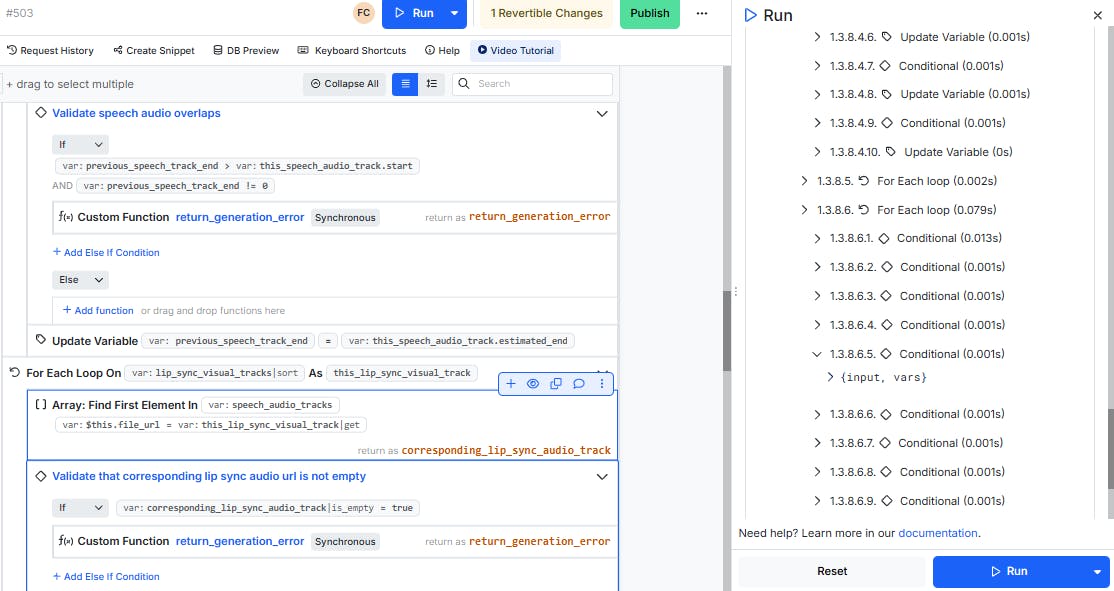The width and height of the screenshot is (1114, 591).
Task: Select the Array: Find First Element In step
Action: point(322,425)
